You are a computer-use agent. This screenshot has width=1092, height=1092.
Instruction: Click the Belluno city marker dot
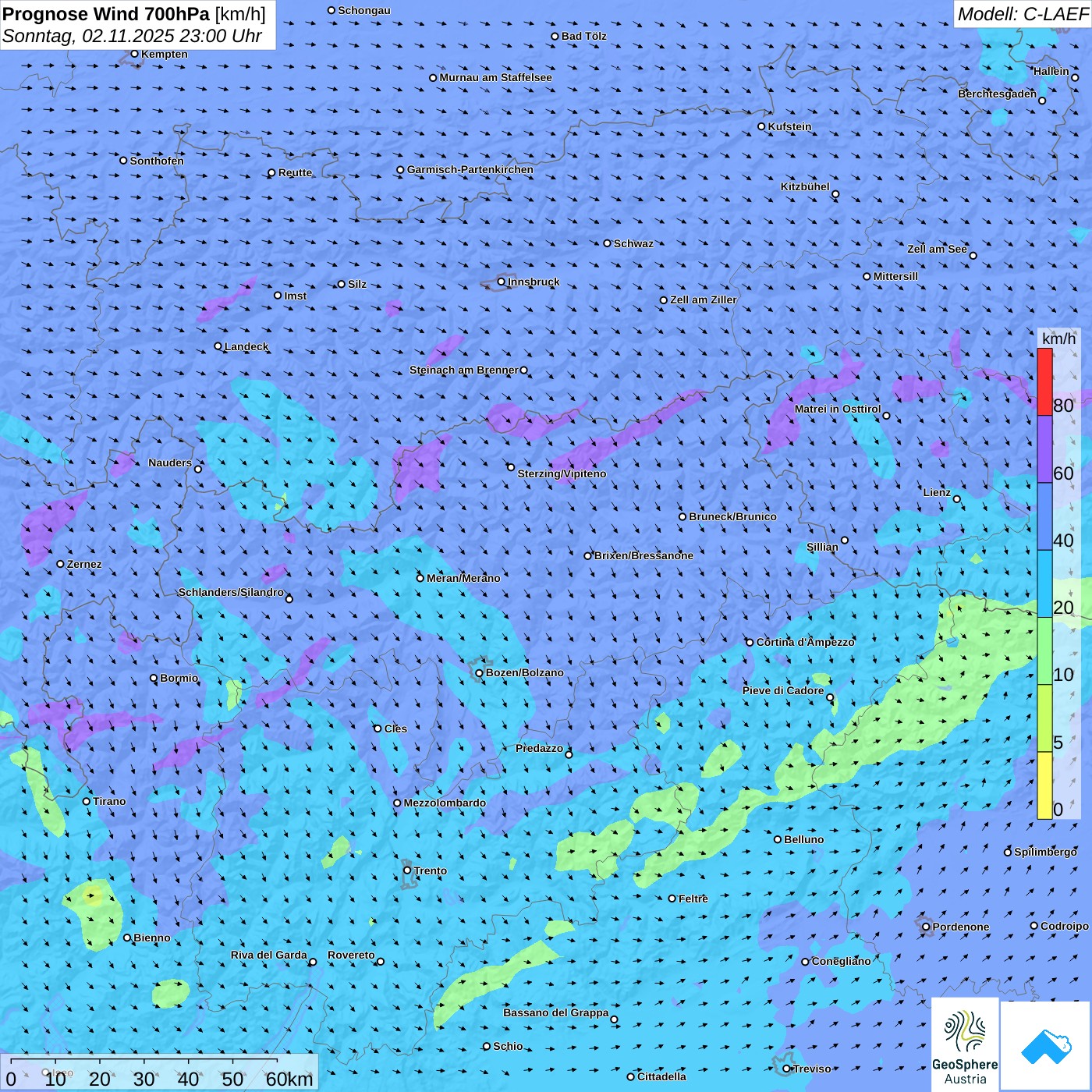point(778,839)
